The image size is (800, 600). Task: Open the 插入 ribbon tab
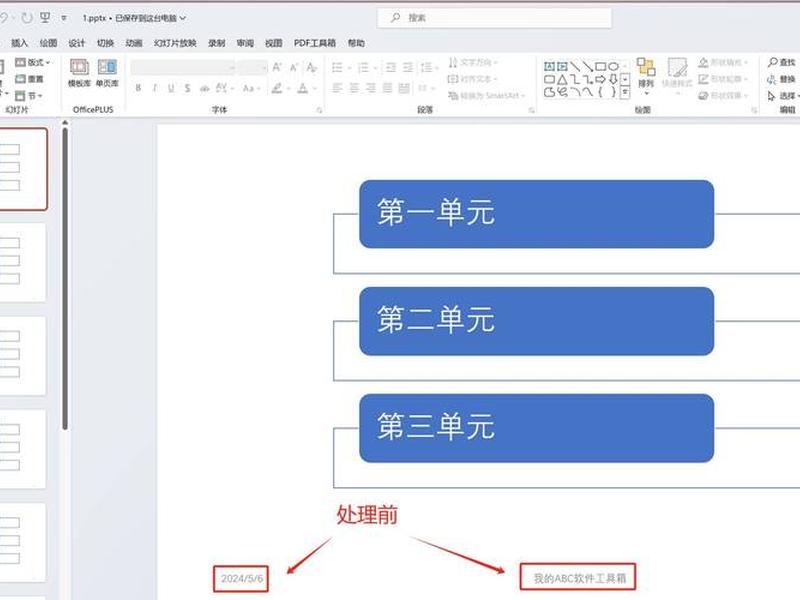(19, 43)
